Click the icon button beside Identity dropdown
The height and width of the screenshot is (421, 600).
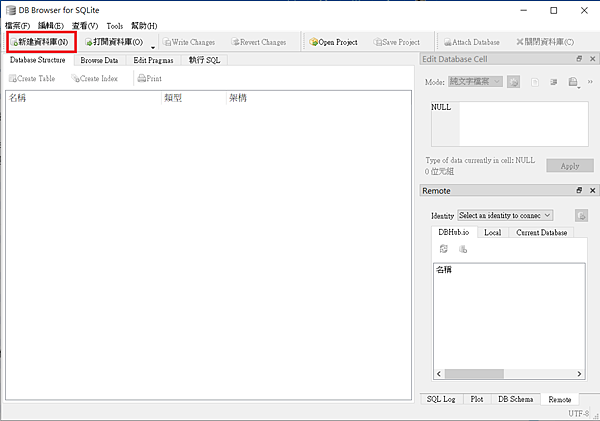(581, 215)
